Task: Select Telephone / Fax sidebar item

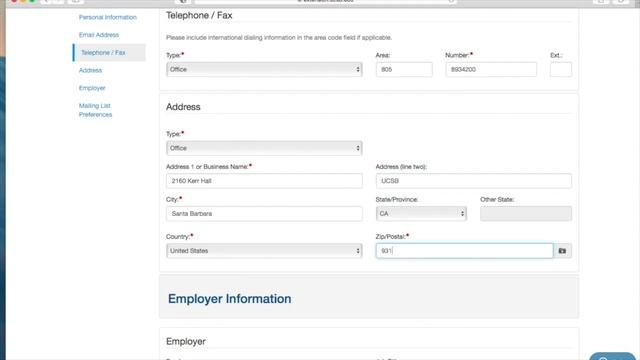Action: (x=109, y=53)
